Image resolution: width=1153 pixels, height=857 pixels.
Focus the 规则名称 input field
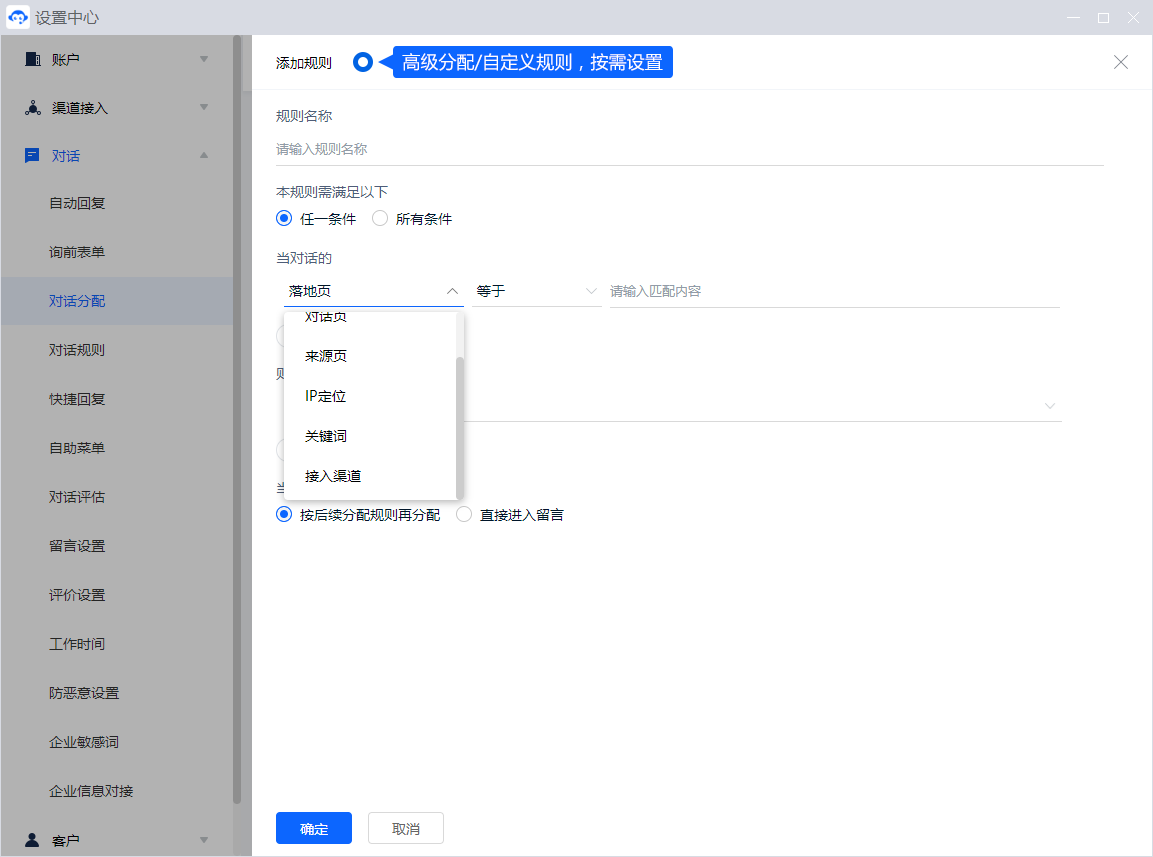click(x=690, y=149)
